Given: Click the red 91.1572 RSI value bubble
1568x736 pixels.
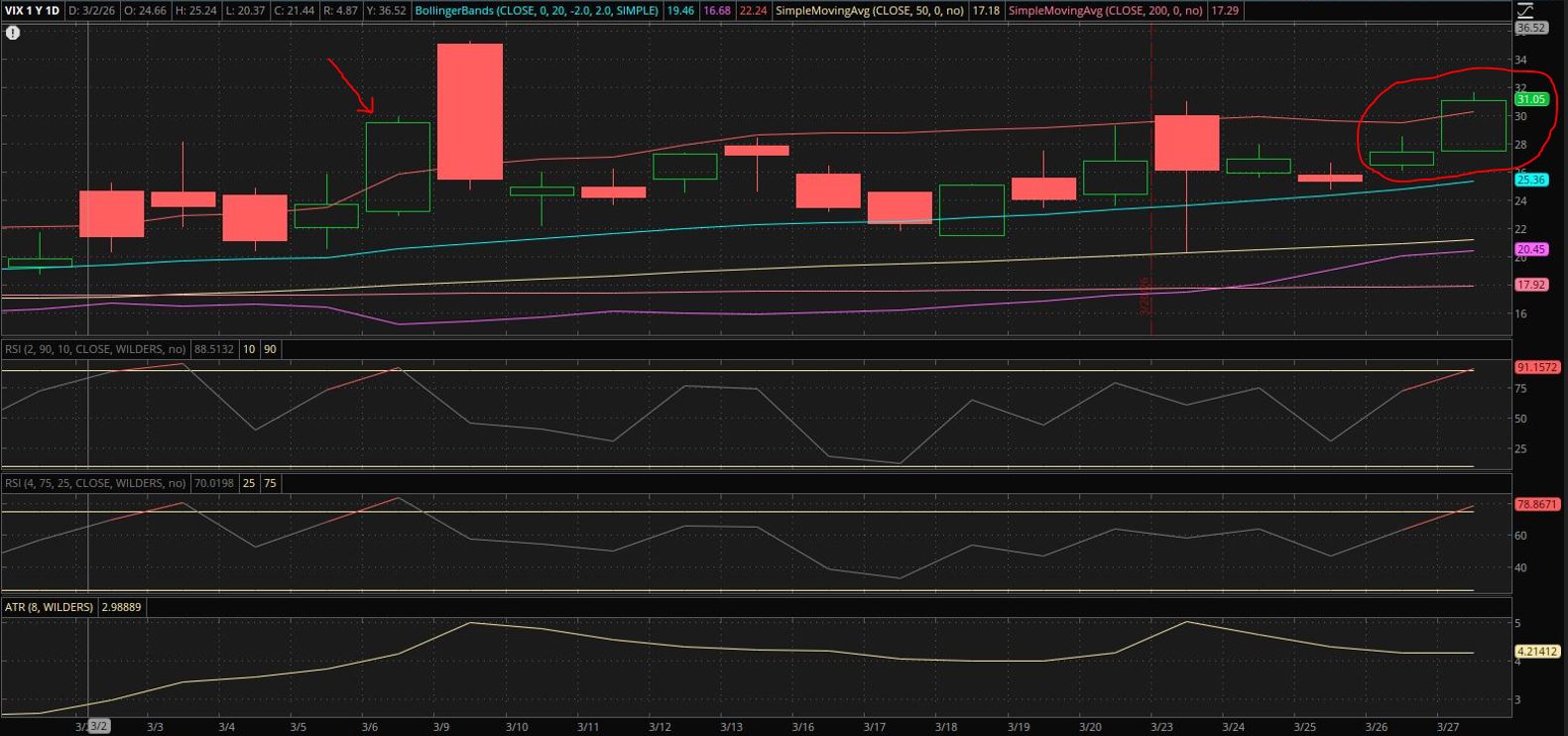Looking at the screenshot, I should tap(1536, 367).
